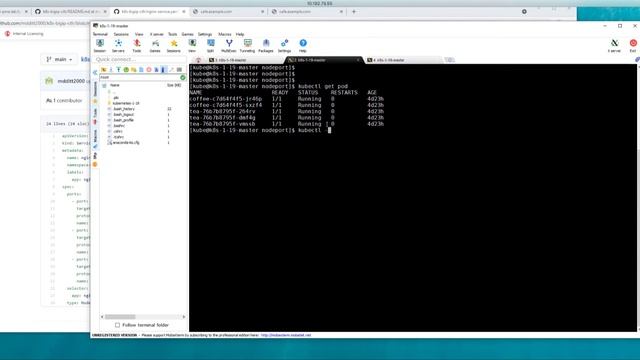Switch to the k8s README GitHub browser tab
This screenshot has width=640, height=360.
70,12
